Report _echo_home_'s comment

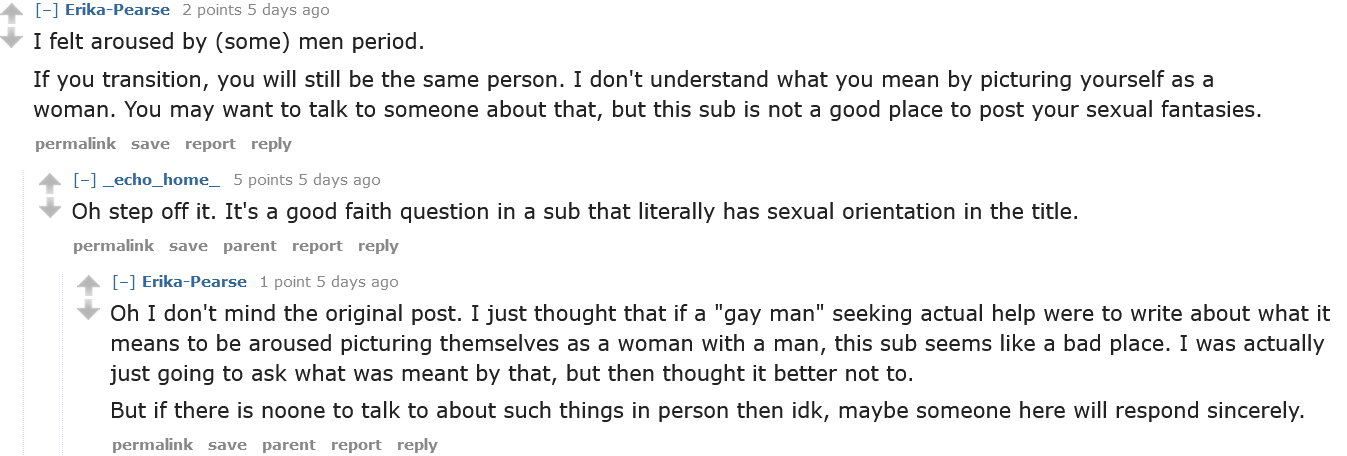click(317, 246)
